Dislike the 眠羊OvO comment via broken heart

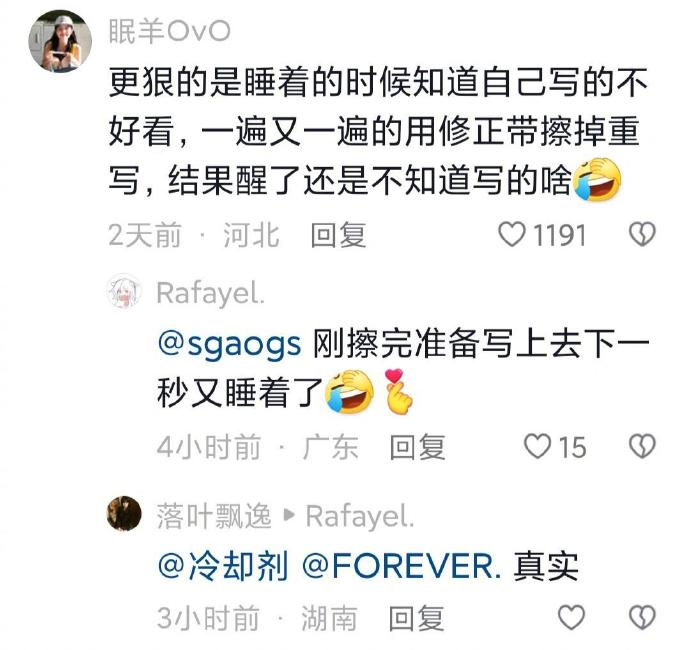(642, 234)
